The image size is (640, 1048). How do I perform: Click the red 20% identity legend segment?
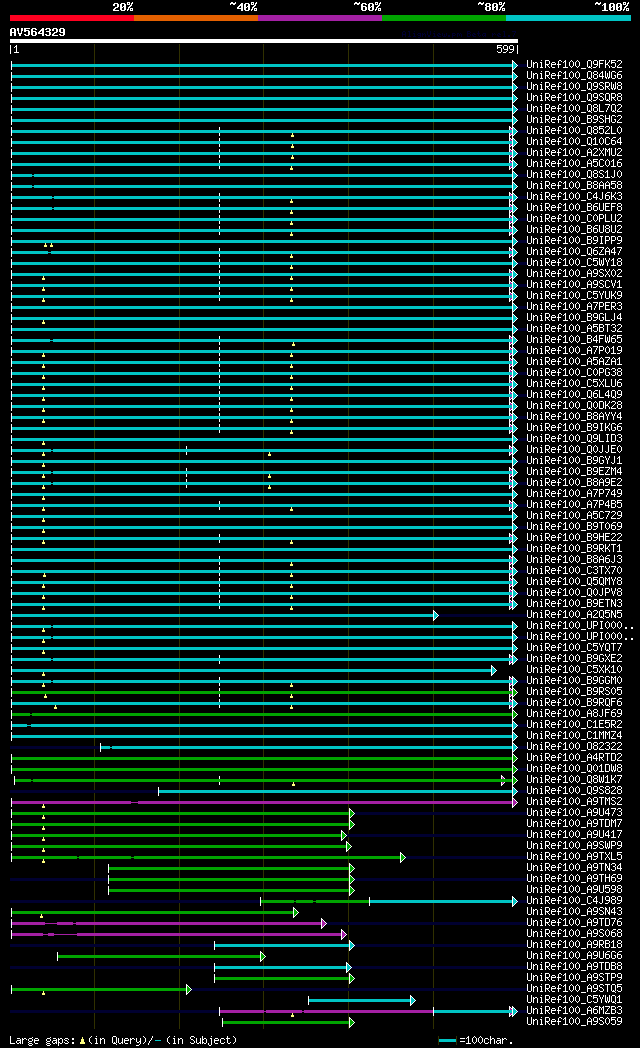pos(71,18)
